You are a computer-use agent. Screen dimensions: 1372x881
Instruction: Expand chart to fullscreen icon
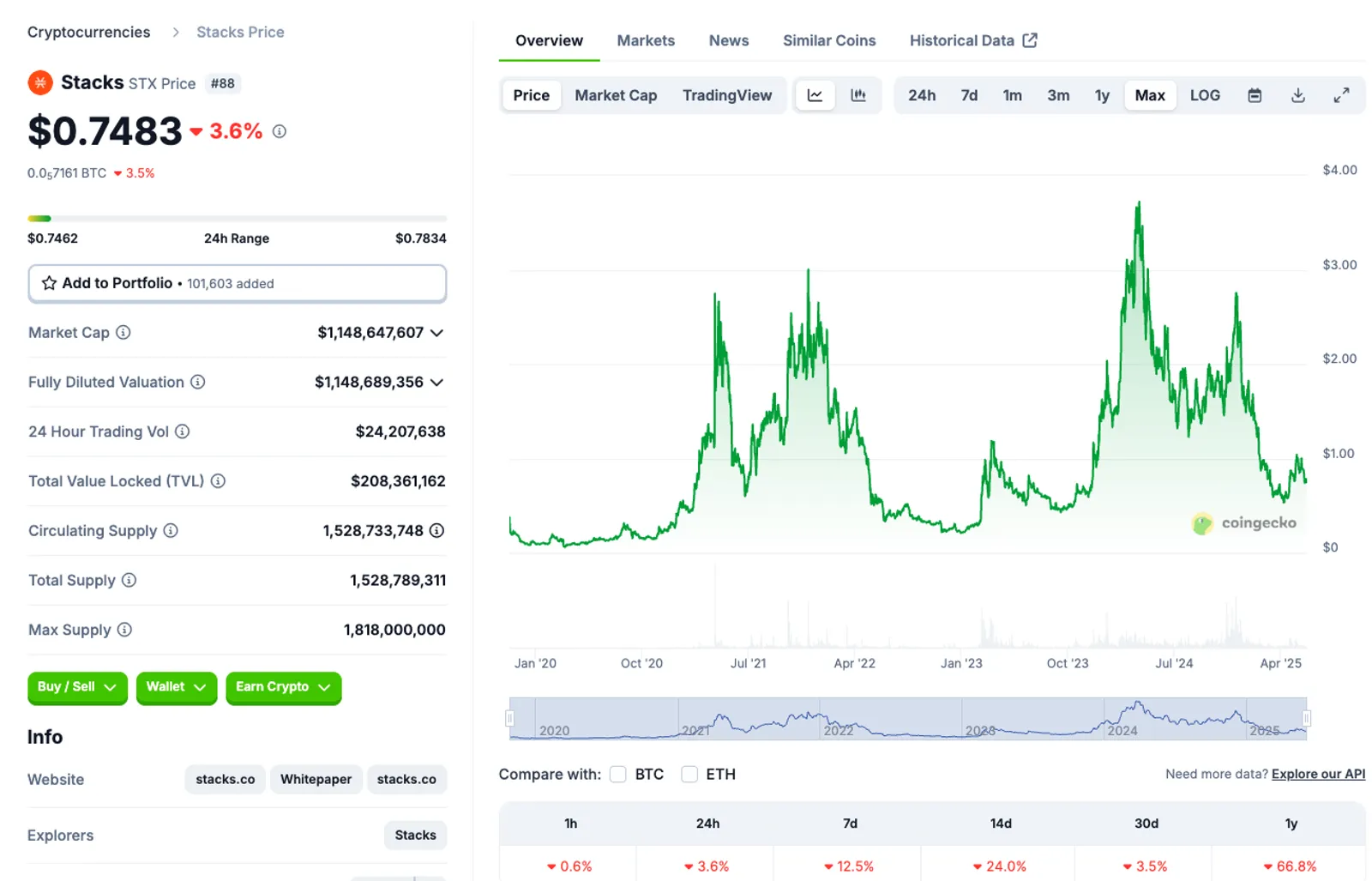pyautogui.click(x=1342, y=95)
